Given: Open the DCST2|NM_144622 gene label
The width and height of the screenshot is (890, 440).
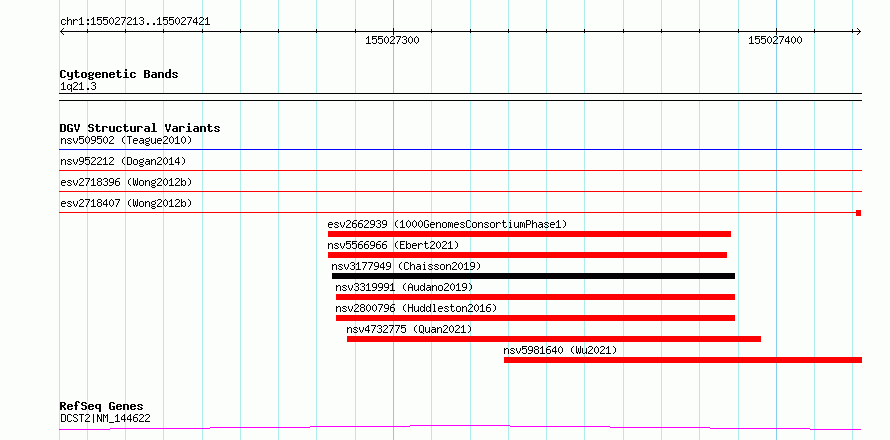Looking at the screenshot, I should pyautogui.click(x=105, y=419).
